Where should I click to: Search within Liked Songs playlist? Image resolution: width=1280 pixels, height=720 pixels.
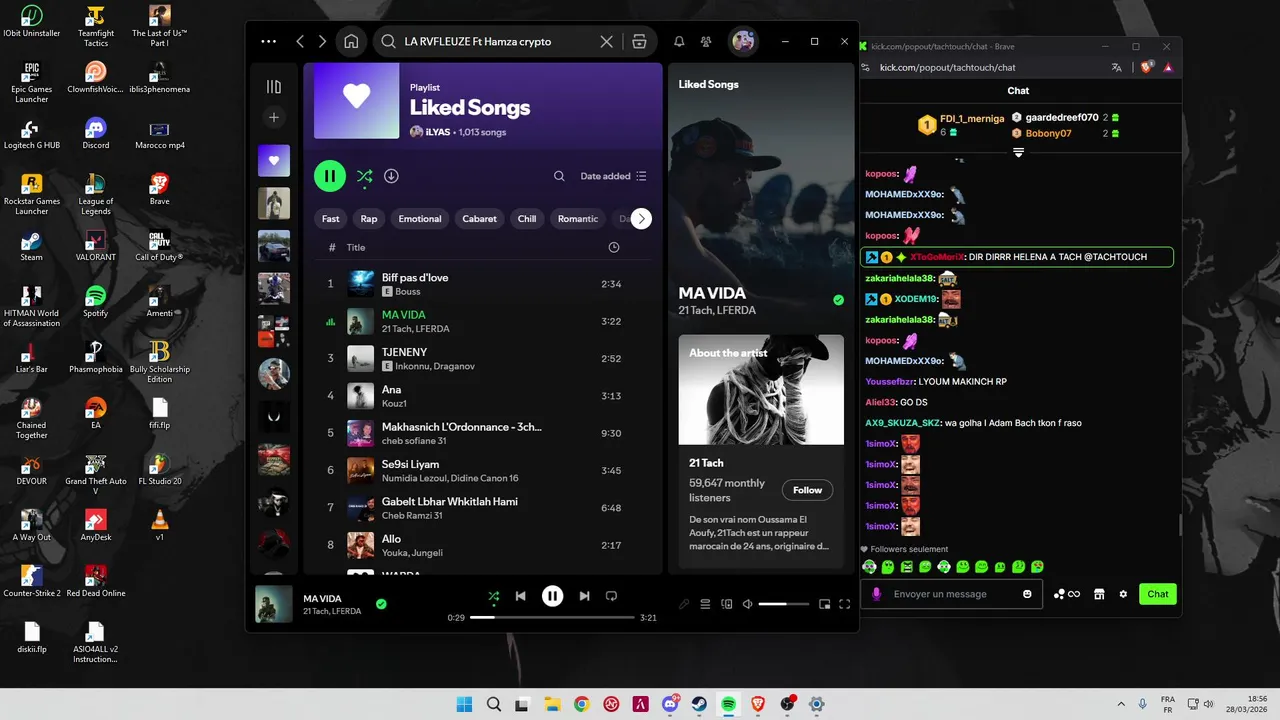pyautogui.click(x=559, y=176)
